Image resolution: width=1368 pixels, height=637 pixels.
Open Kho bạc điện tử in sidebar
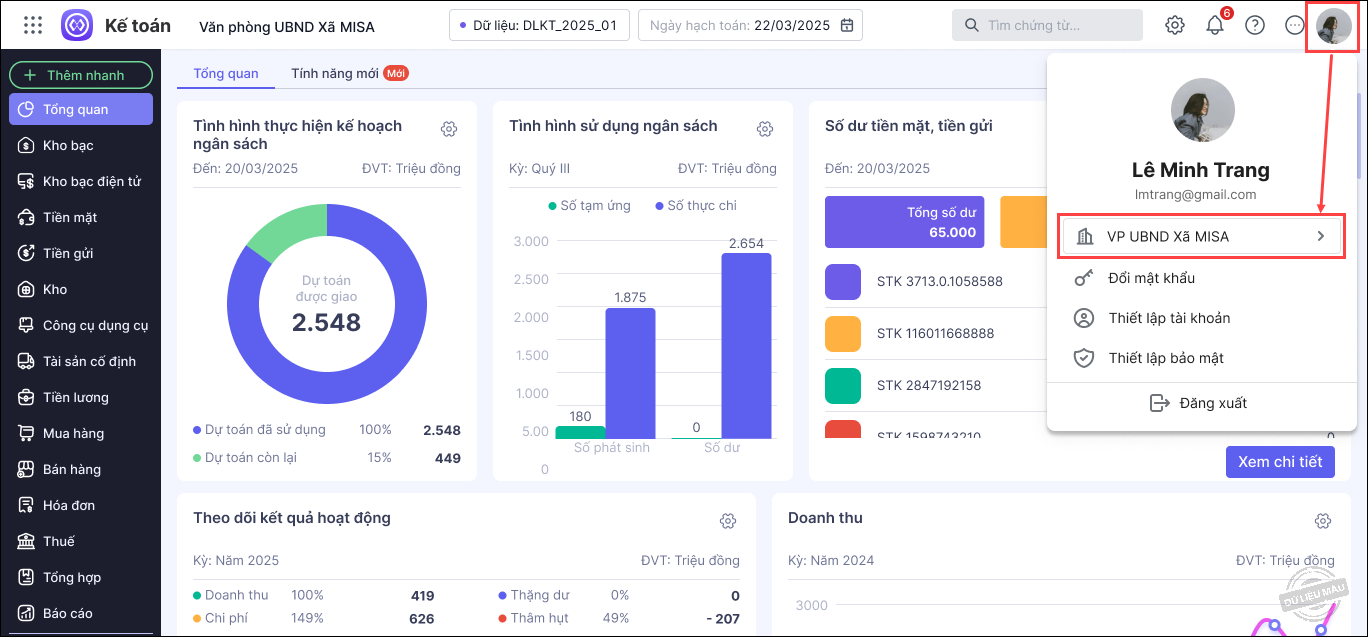(91, 181)
